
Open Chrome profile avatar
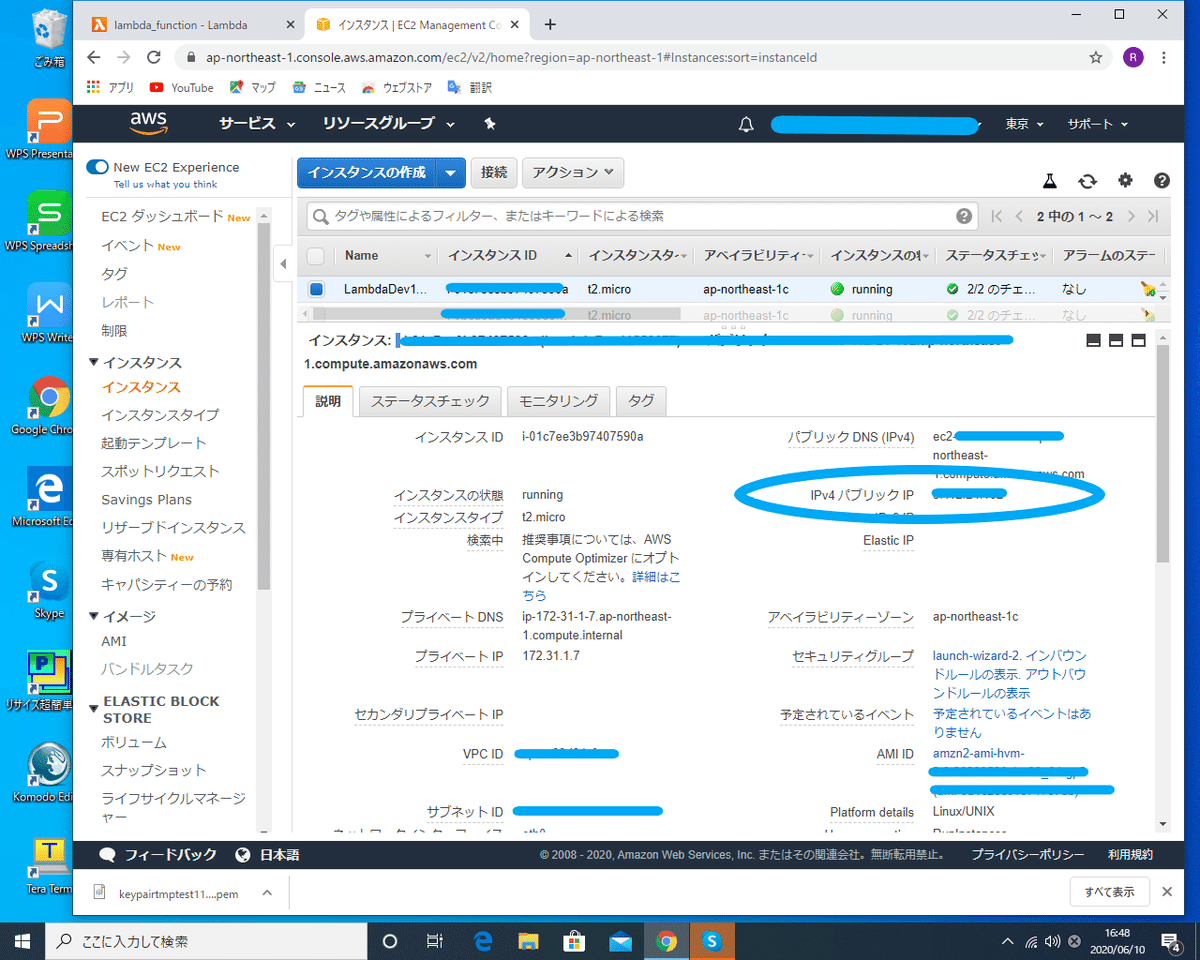(x=1132, y=57)
